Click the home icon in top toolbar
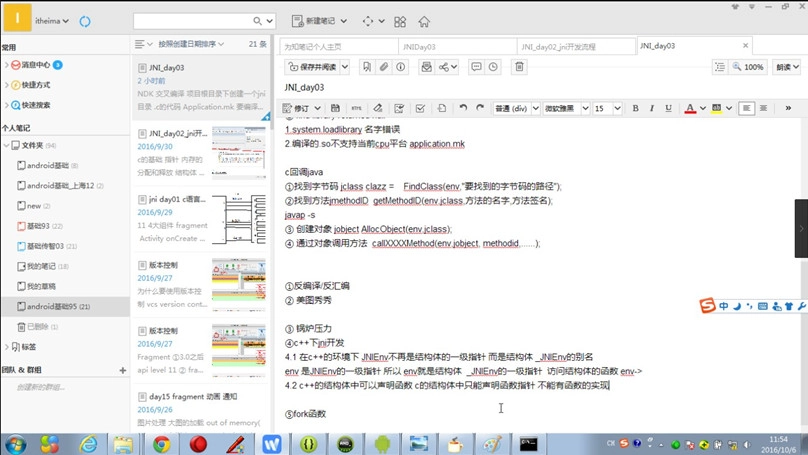The width and height of the screenshot is (808, 455). click(x=424, y=22)
